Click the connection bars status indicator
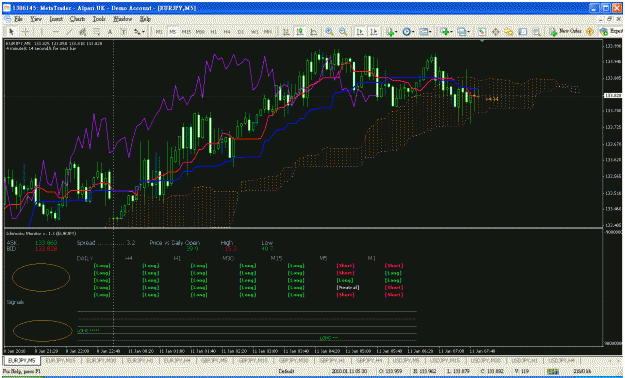 (552, 371)
